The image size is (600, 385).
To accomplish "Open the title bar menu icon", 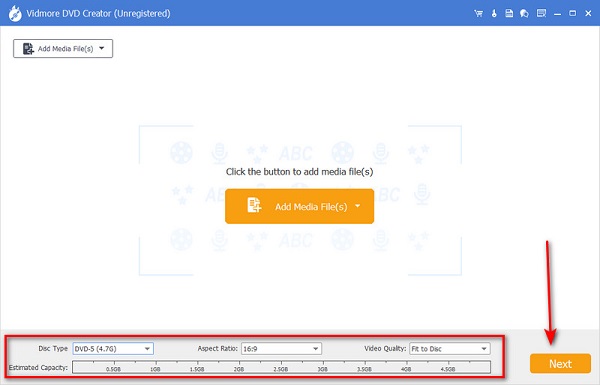I will click(x=541, y=13).
